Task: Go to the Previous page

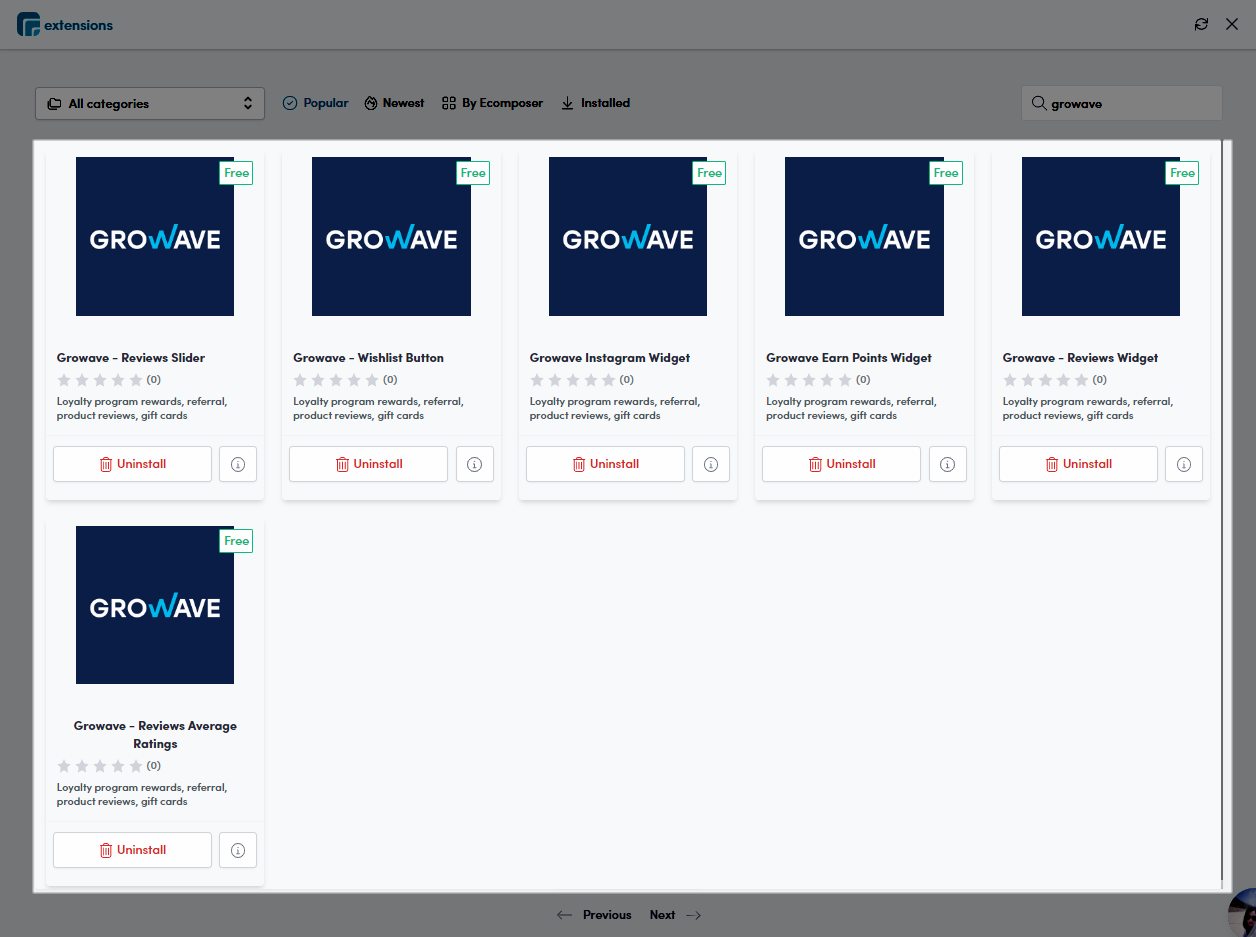Action: click(594, 915)
